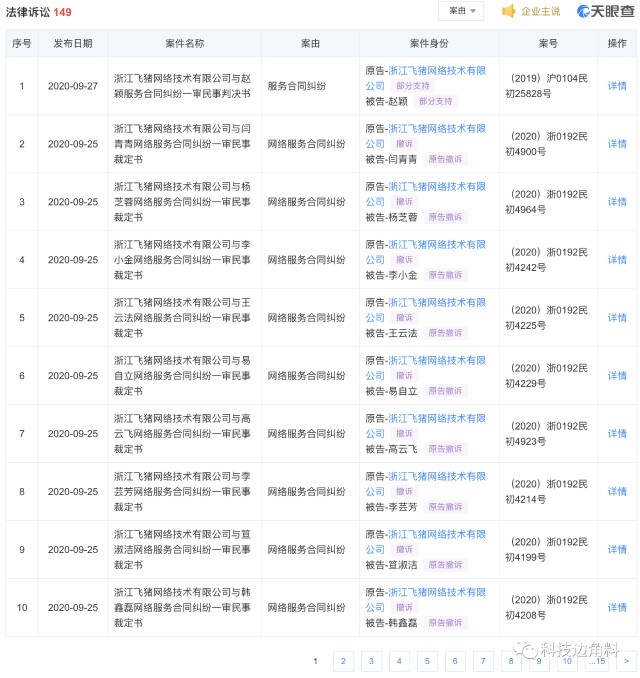
Task: Open 详情 for case 浙0192民初4199号
Action: (x=617, y=549)
